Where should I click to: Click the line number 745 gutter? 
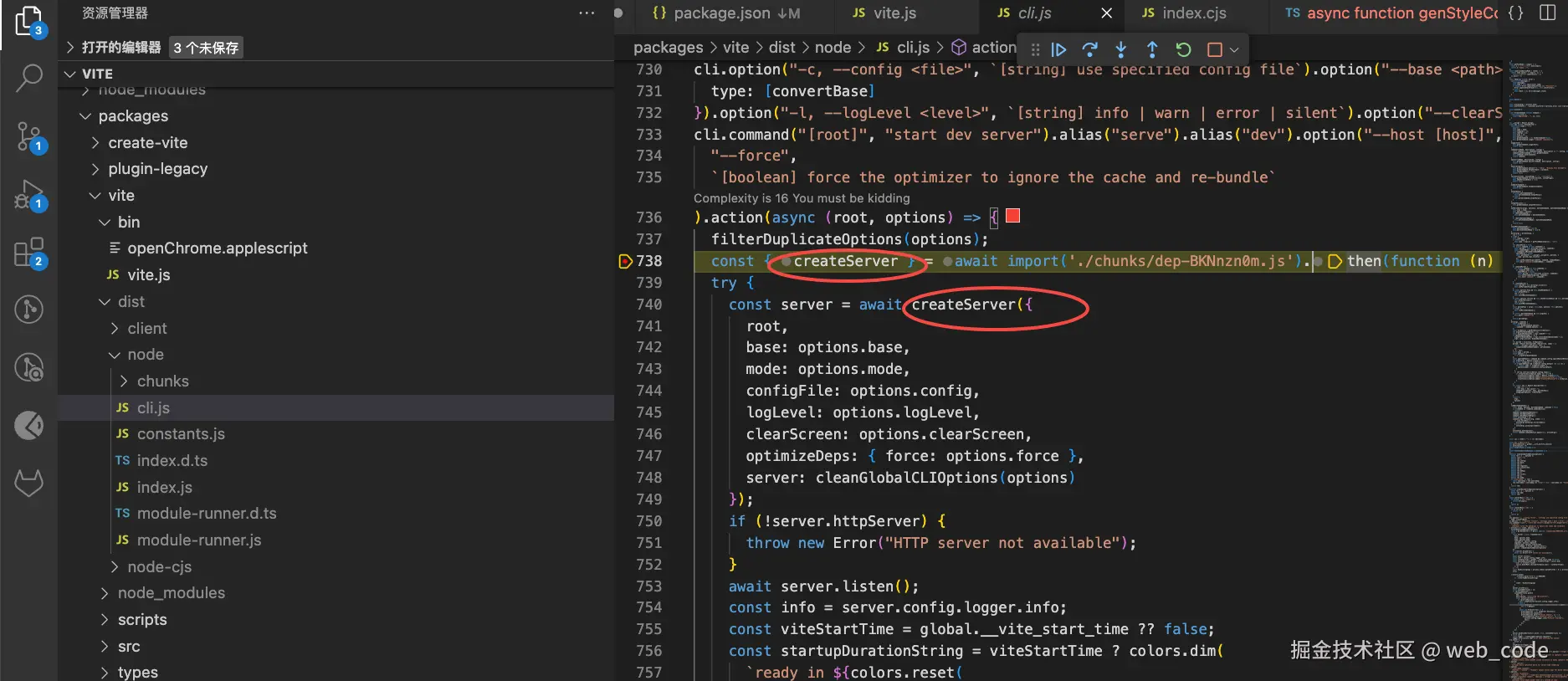pos(648,412)
